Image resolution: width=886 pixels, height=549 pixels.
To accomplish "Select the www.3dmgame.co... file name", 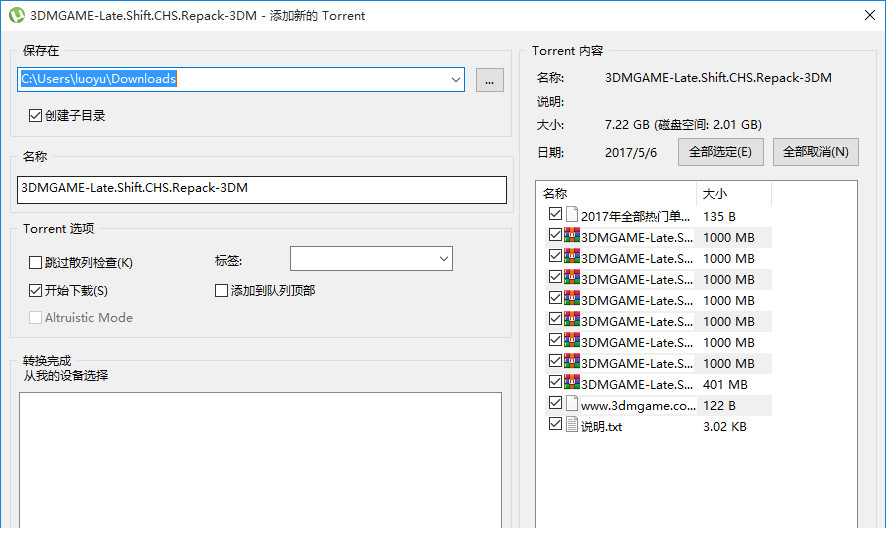I will click(638, 406).
